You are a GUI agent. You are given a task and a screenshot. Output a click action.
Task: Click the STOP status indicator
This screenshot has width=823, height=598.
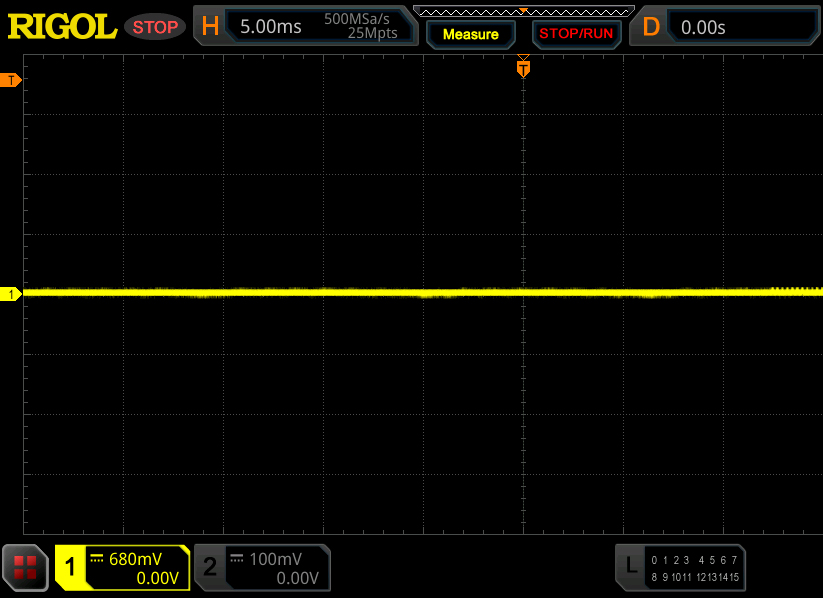click(x=155, y=27)
